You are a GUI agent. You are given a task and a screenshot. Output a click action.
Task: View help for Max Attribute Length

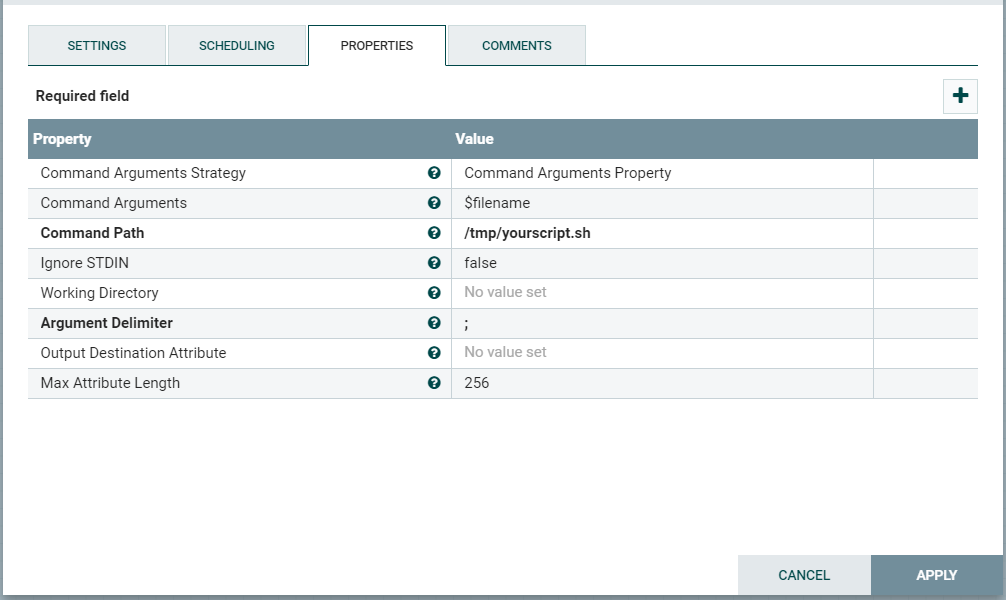coord(434,383)
